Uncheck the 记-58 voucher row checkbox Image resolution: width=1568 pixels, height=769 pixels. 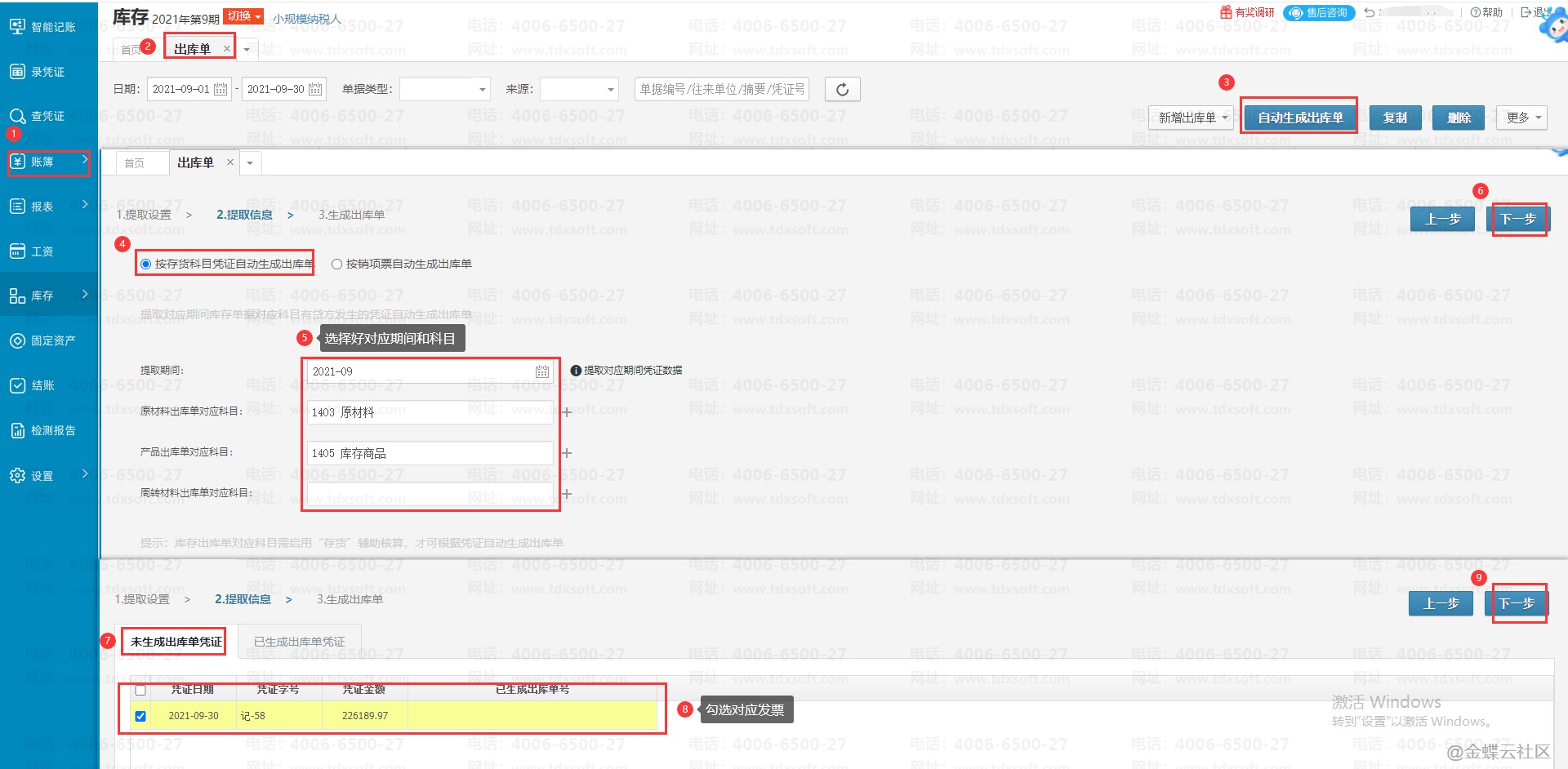pos(140,716)
